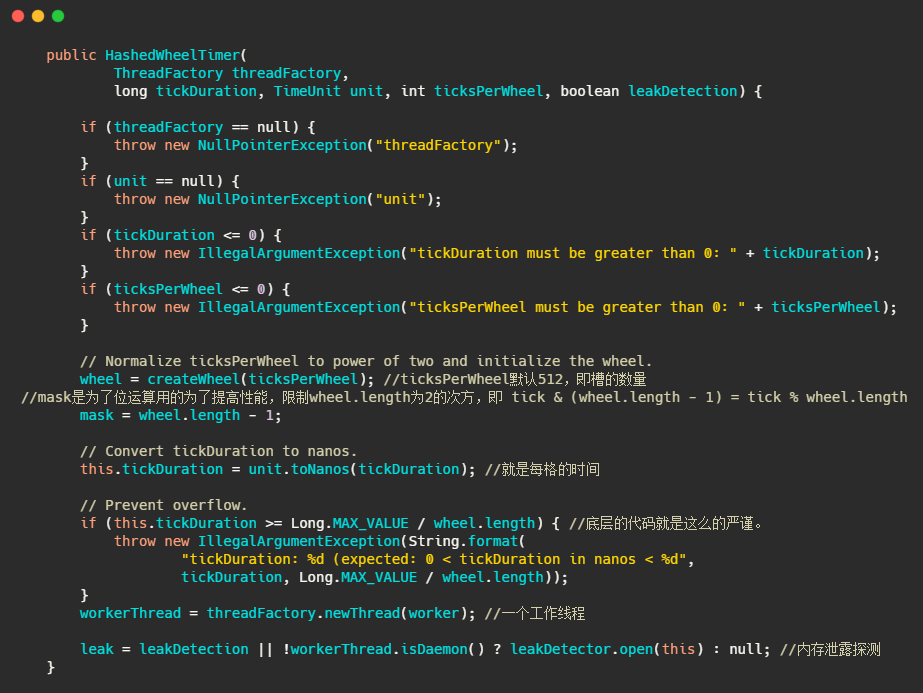Click the "mask = wheel.length - 1" statement
Screen dimensions: 923x693
pos(180,415)
